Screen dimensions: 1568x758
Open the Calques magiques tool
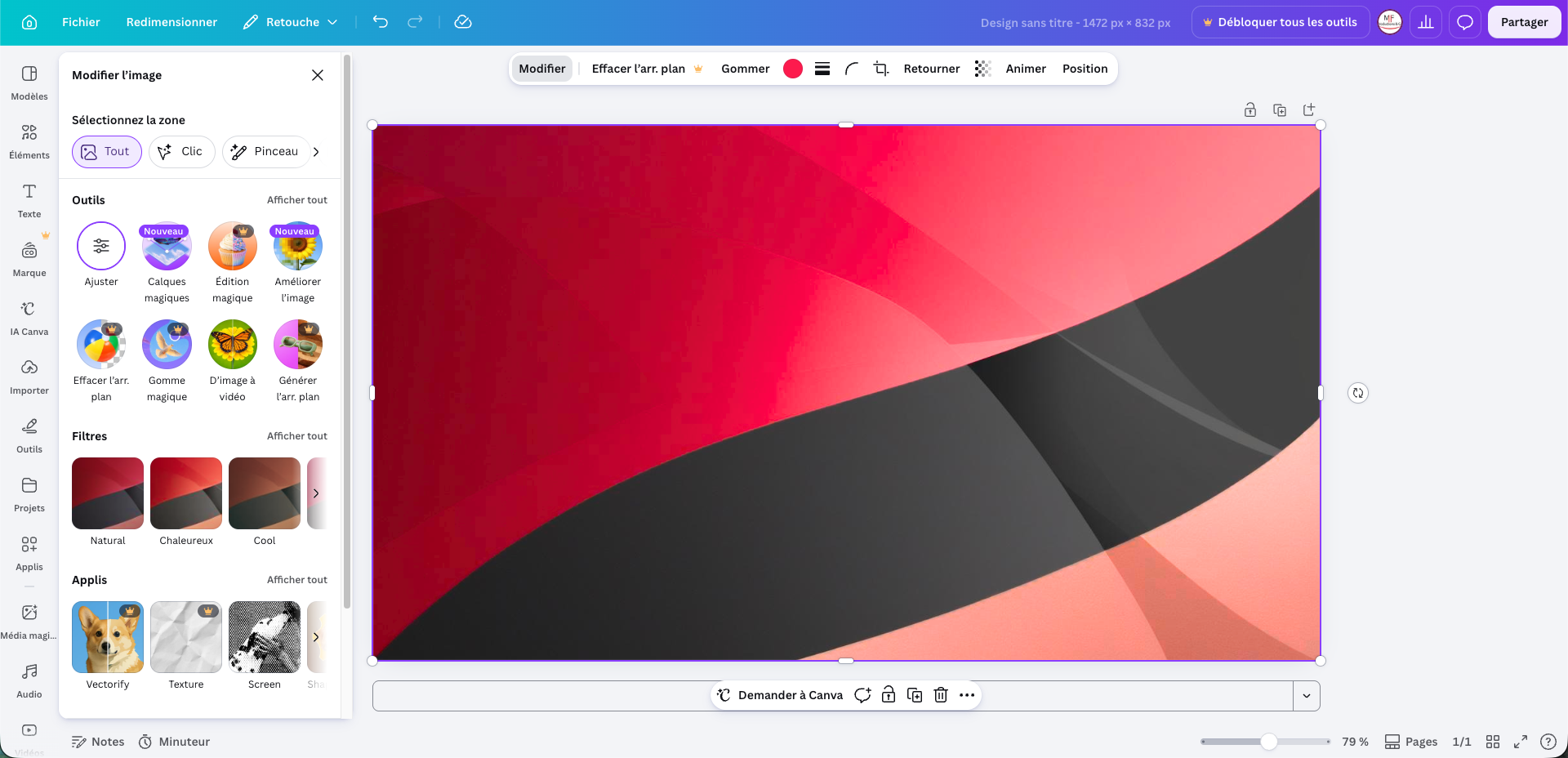coord(167,263)
